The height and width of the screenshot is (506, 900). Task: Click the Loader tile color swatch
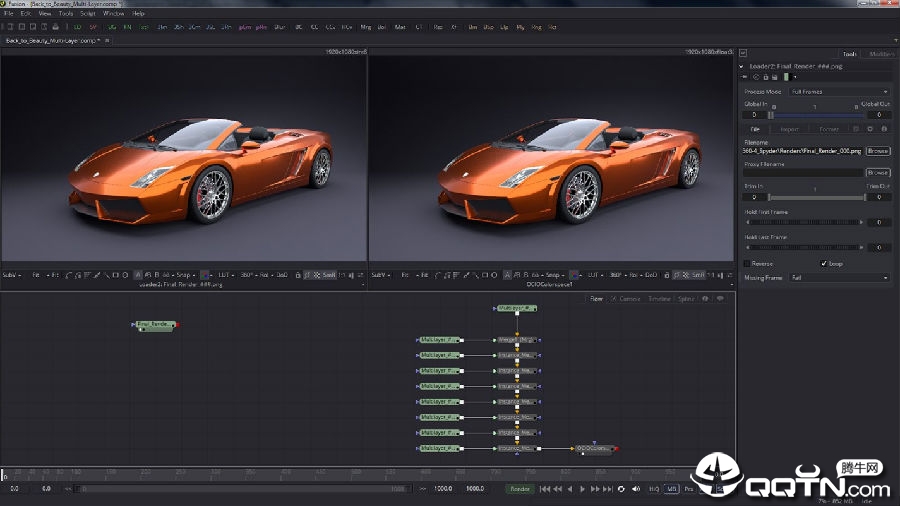786,77
